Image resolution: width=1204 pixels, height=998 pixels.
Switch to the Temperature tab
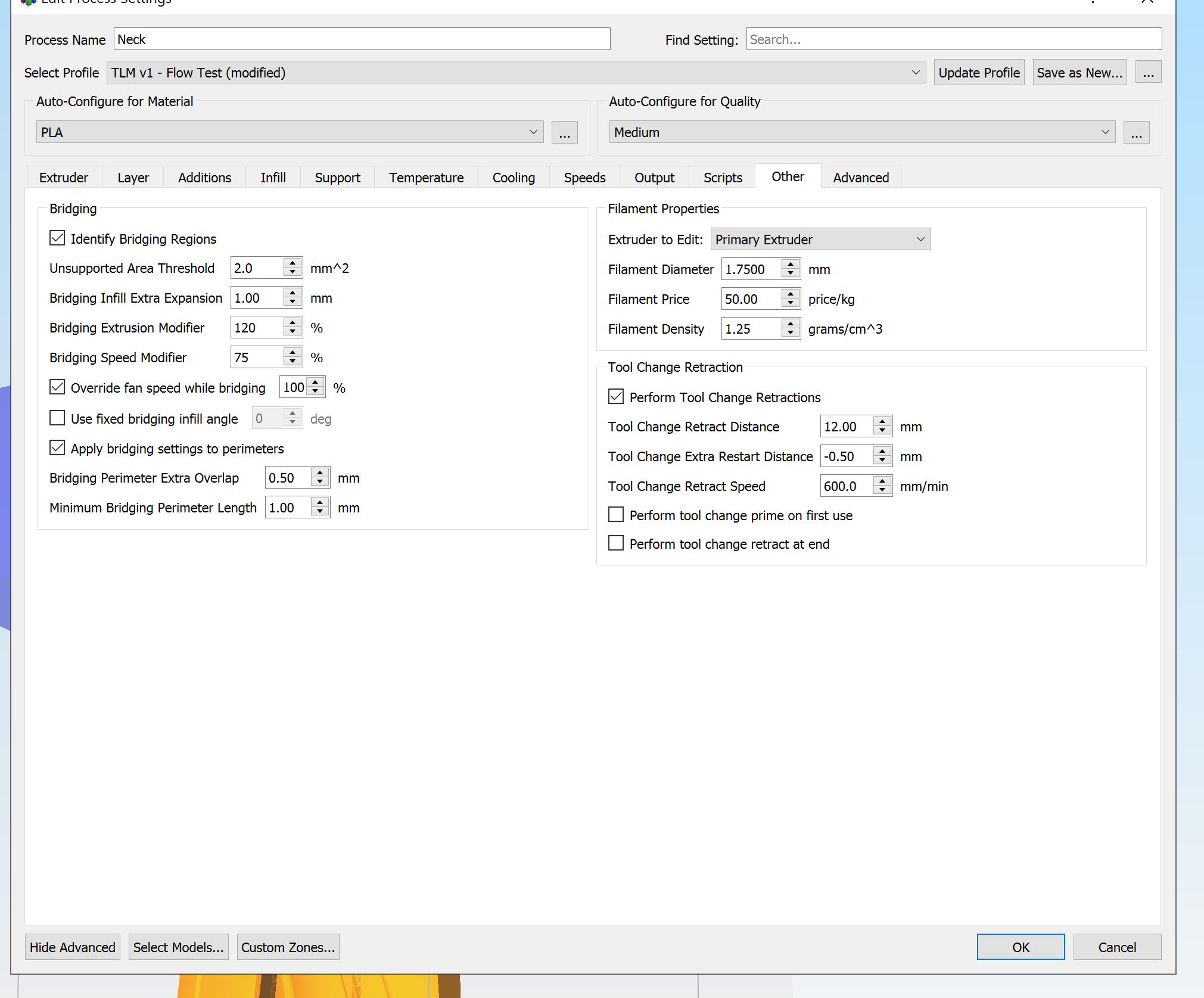[427, 178]
